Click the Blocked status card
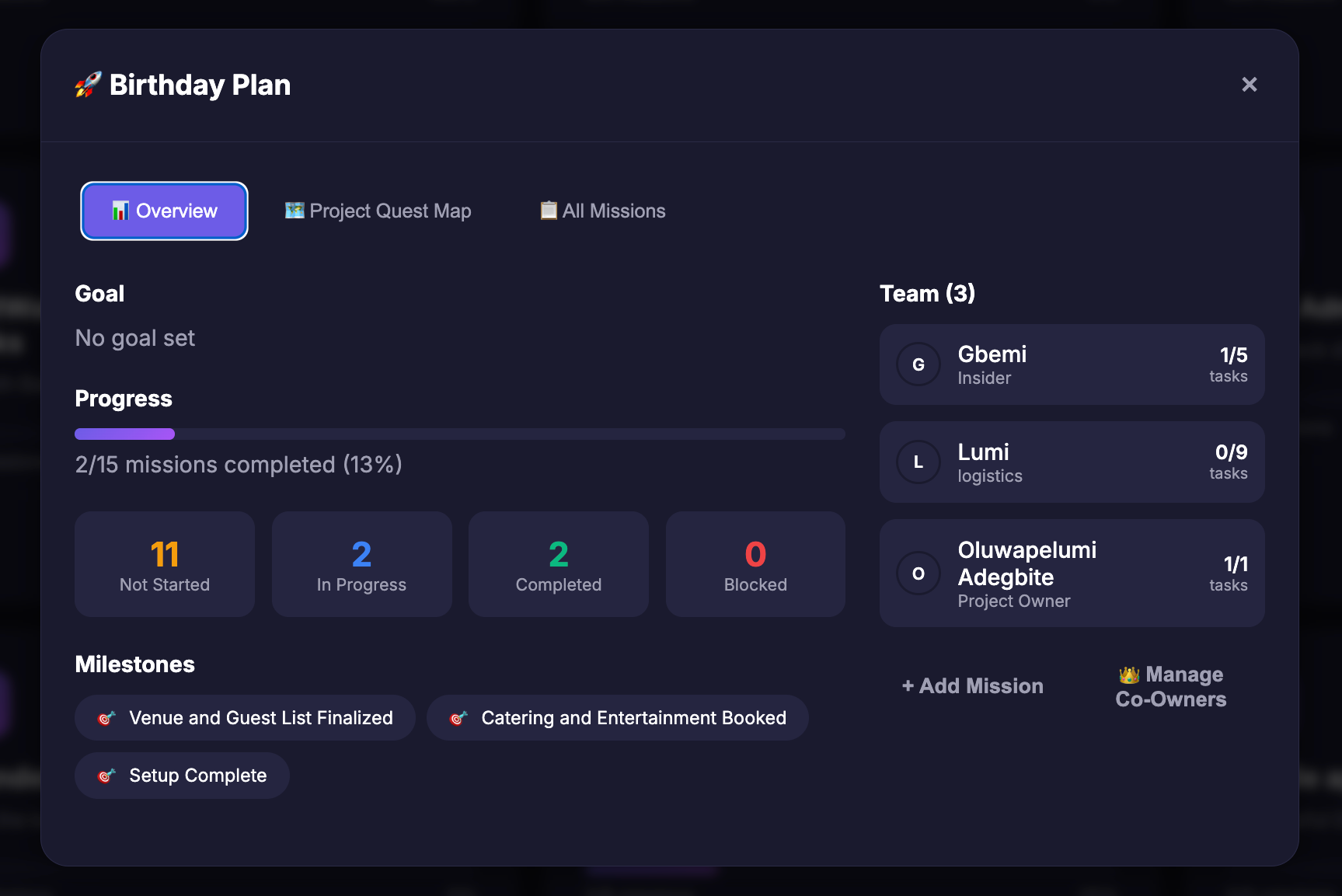Image resolution: width=1342 pixels, height=896 pixels. tap(755, 564)
